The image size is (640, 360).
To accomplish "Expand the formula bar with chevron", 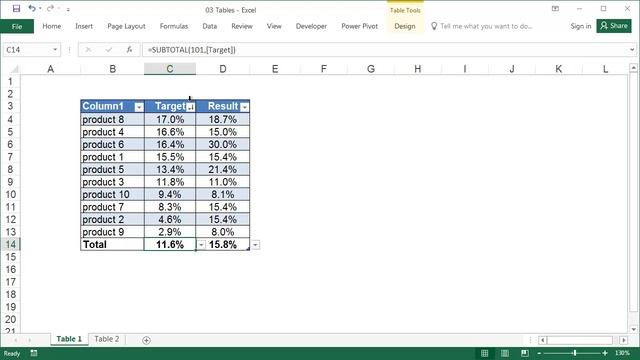I will pos(632,50).
